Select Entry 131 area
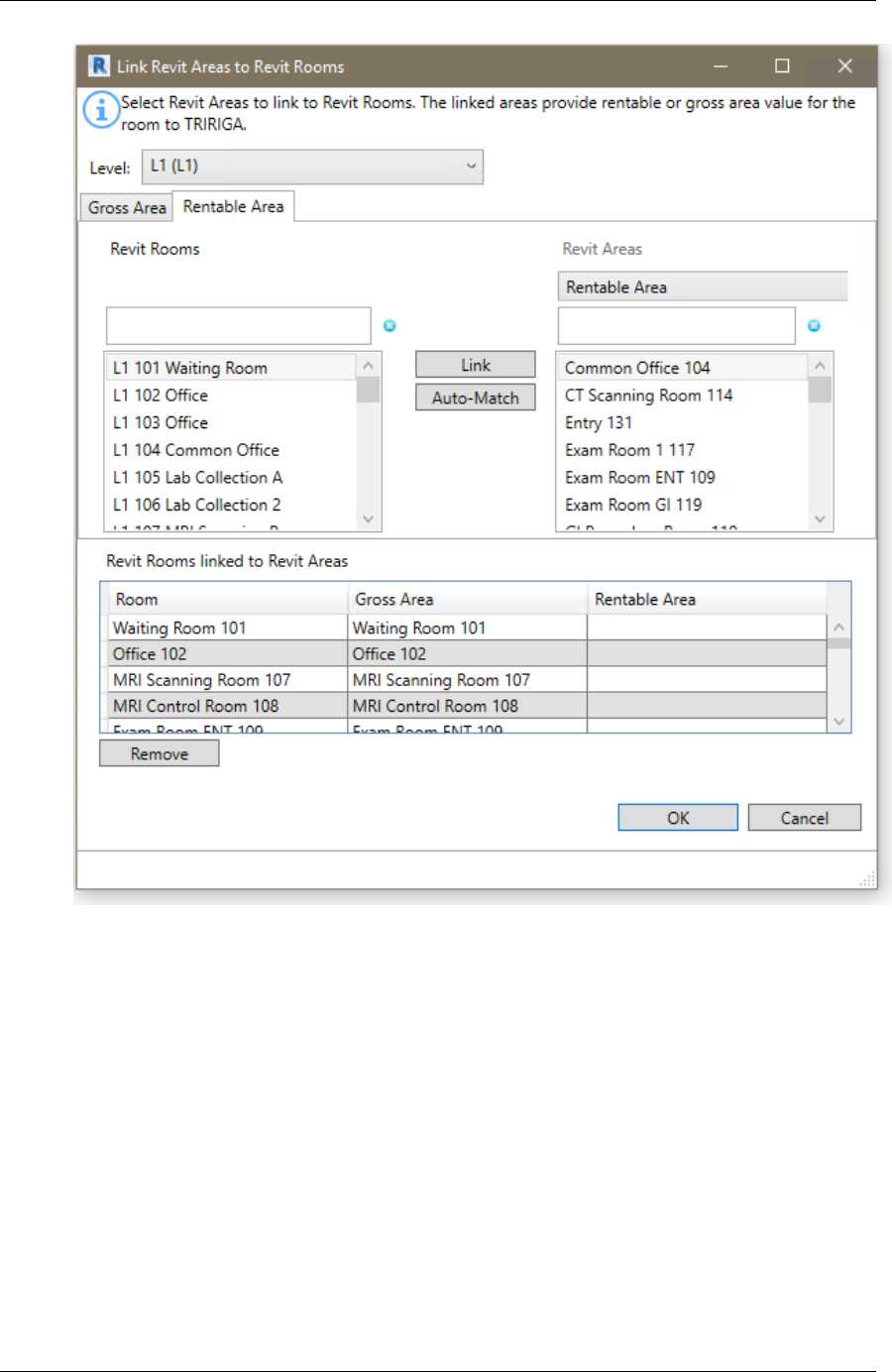This screenshot has height=1372, width=892. point(683,422)
